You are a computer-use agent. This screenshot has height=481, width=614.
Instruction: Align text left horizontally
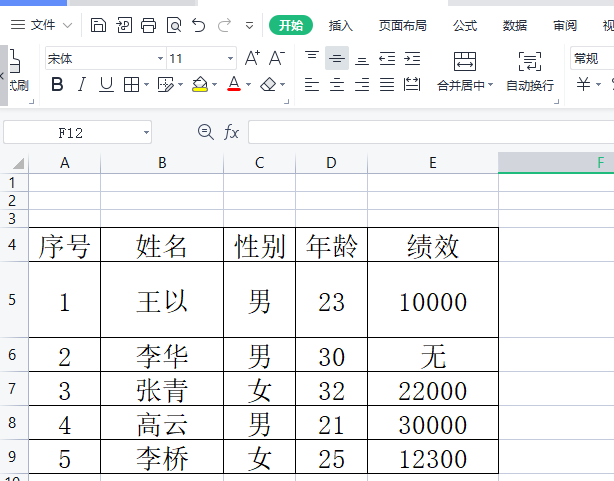(x=312, y=84)
